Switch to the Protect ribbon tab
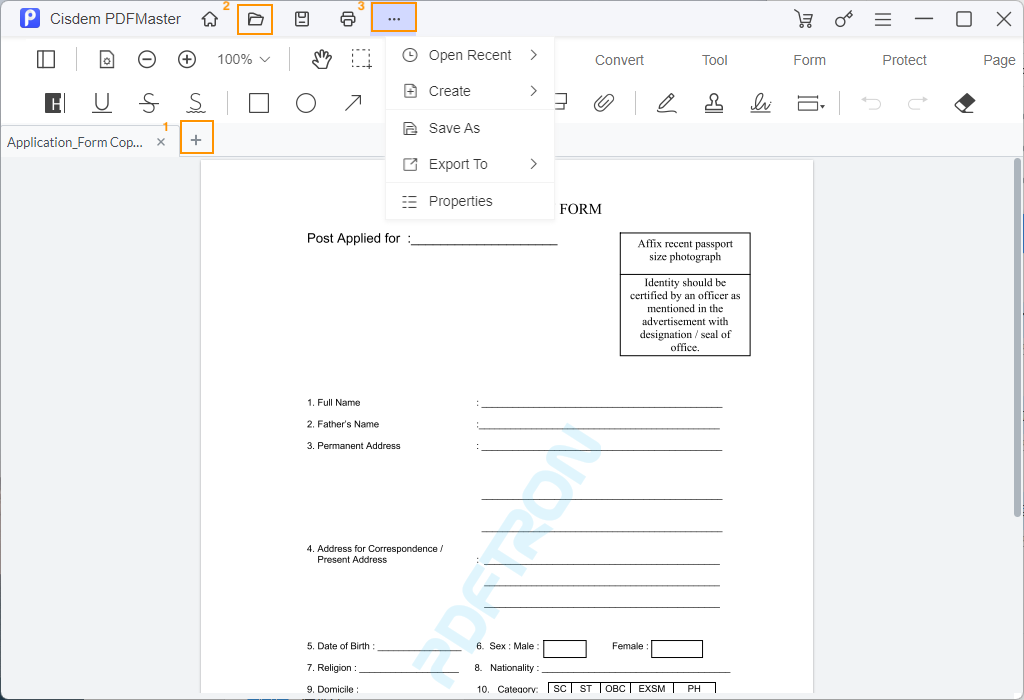Viewport: 1024px width, 700px height. [904, 60]
